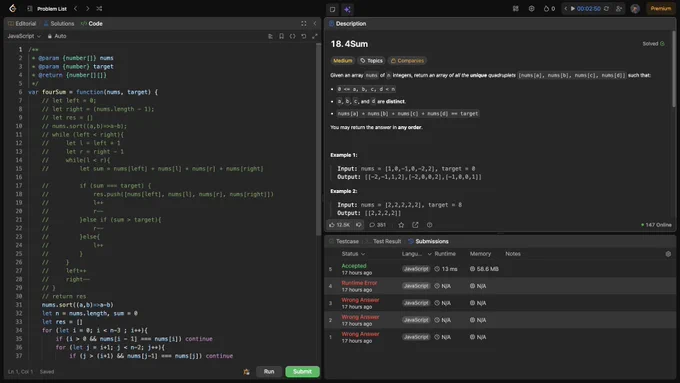This screenshot has height=383, width=680.
Task: Click the Medium difficulty tag
Action: 343,61
